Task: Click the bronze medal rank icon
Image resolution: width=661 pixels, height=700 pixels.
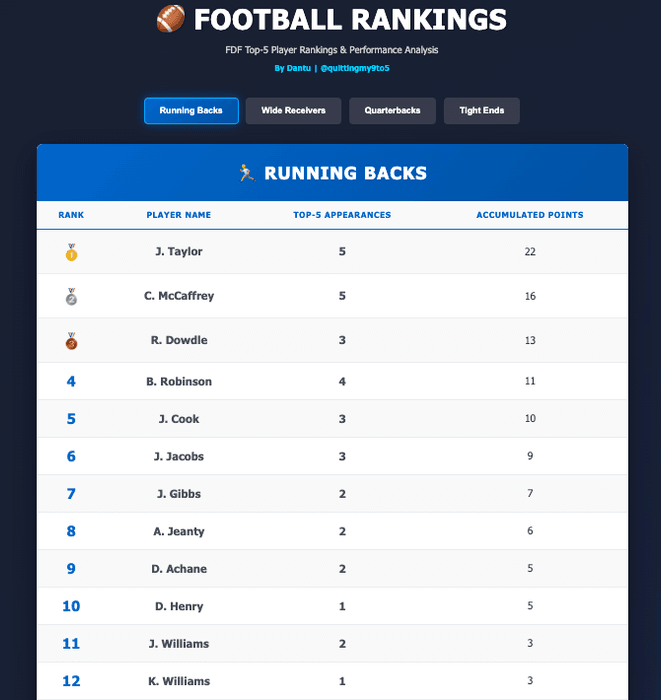Action: coord(71,342)
